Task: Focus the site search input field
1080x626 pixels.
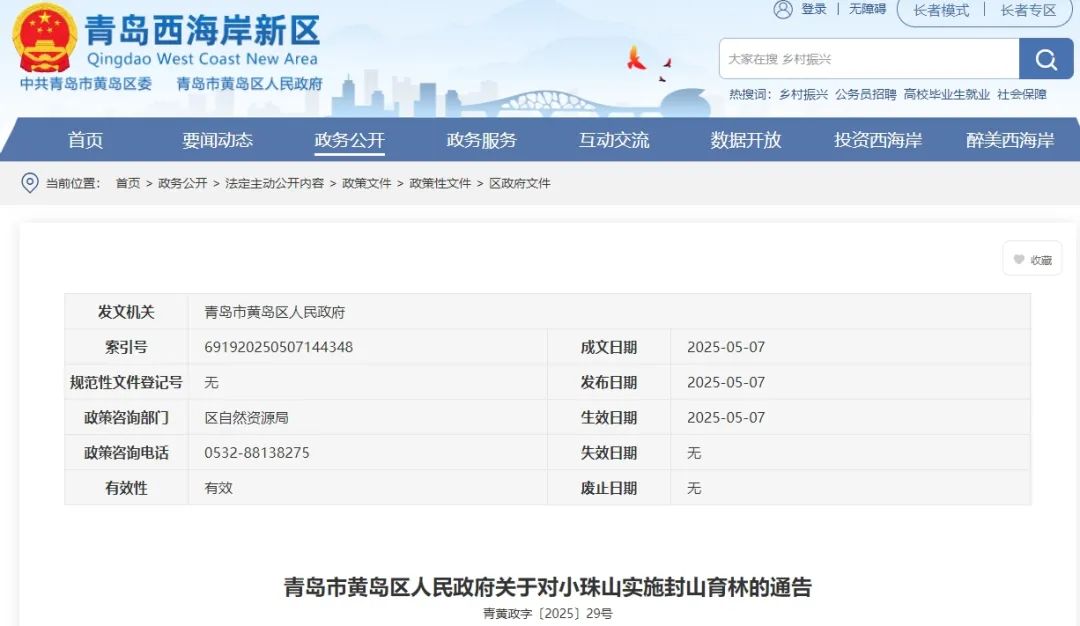Action: [x=869, y=59]
